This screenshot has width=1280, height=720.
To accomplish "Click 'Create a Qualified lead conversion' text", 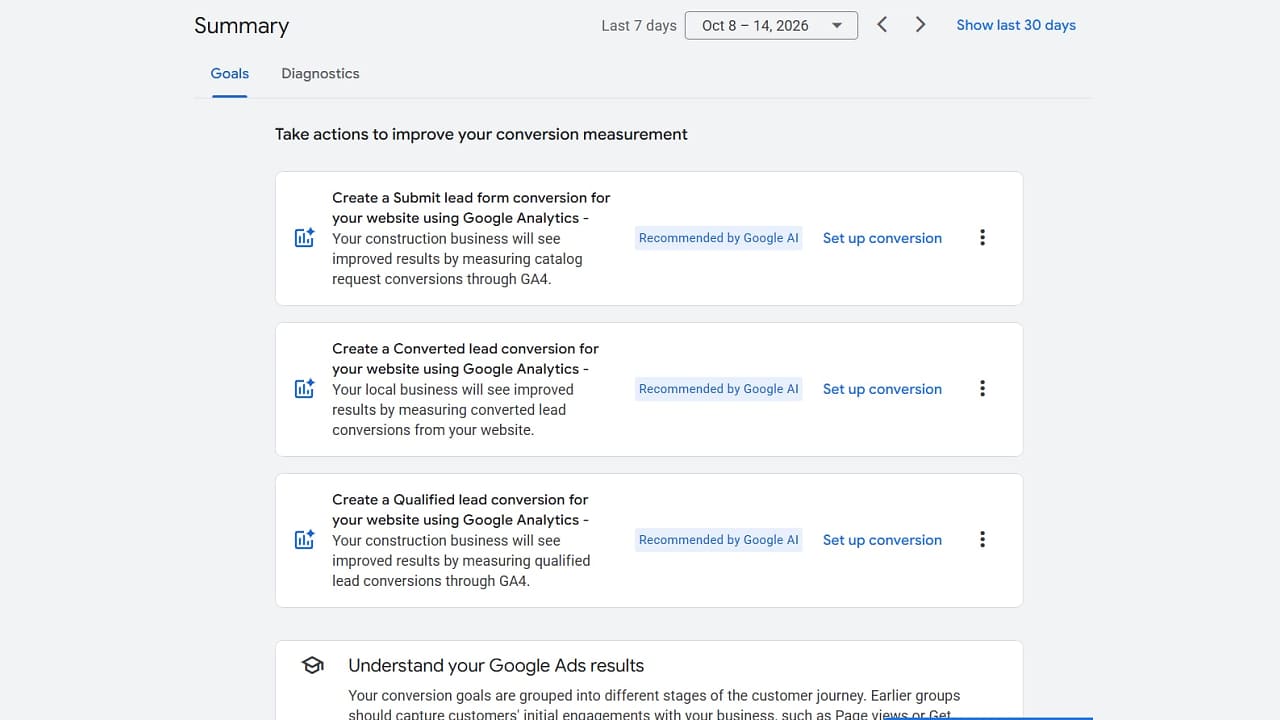I will [461, 510].
